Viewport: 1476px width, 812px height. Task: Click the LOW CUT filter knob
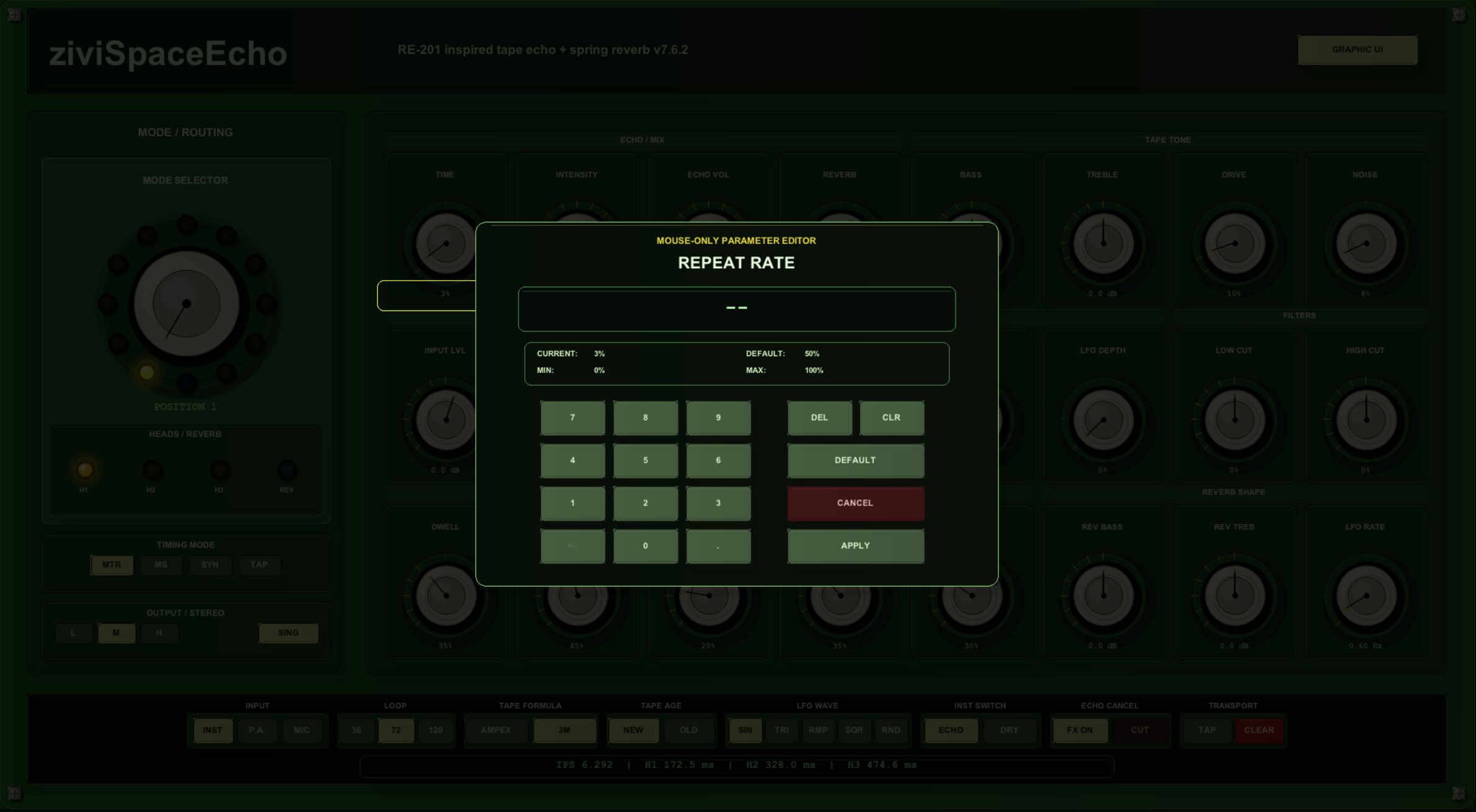[1234, 419]
